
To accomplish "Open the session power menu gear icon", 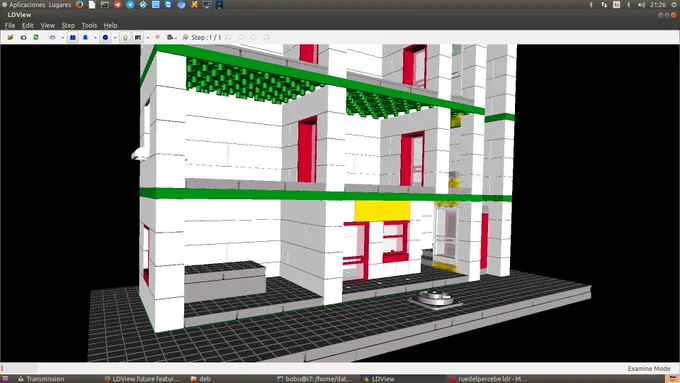I will 674,5.
